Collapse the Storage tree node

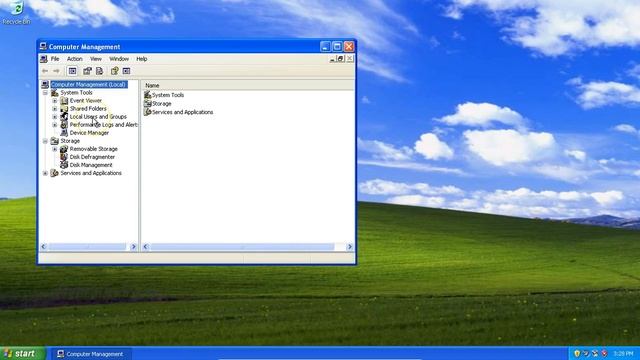pos(45,141)
